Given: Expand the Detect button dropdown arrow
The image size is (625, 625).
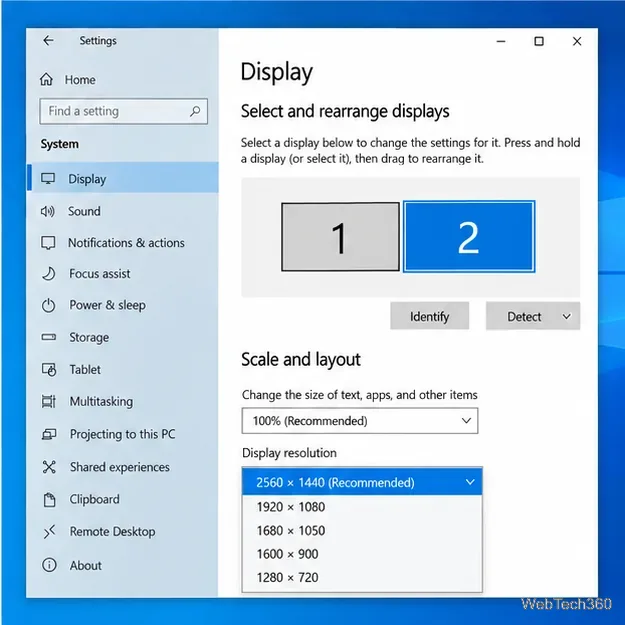Looking at the screenshot, I should pos(566,316).
